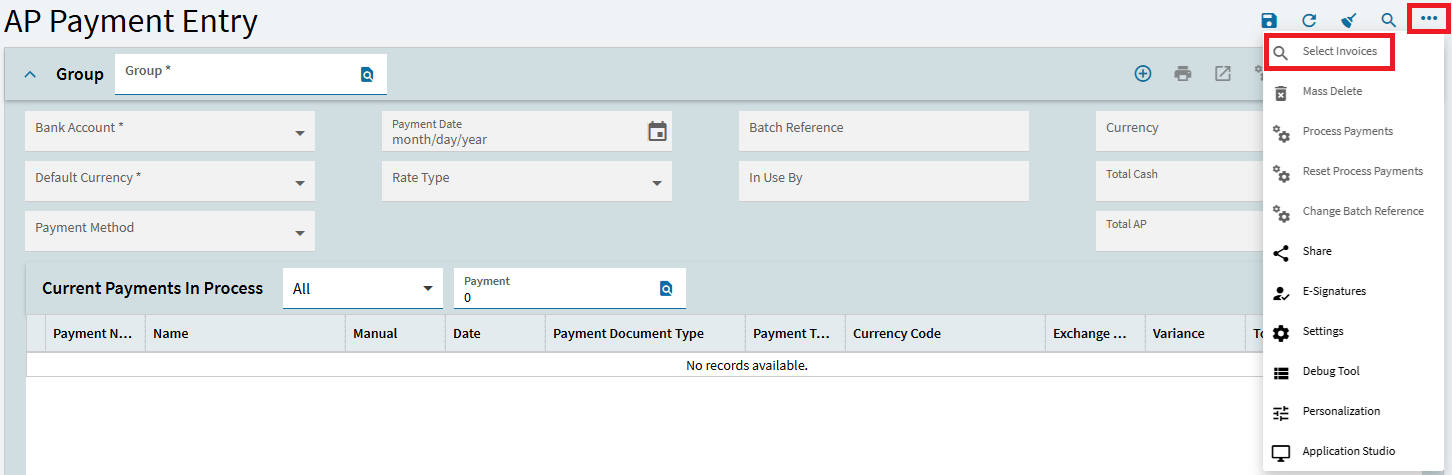Click the header Search magnifier icon

click(x=1388, y=20)
